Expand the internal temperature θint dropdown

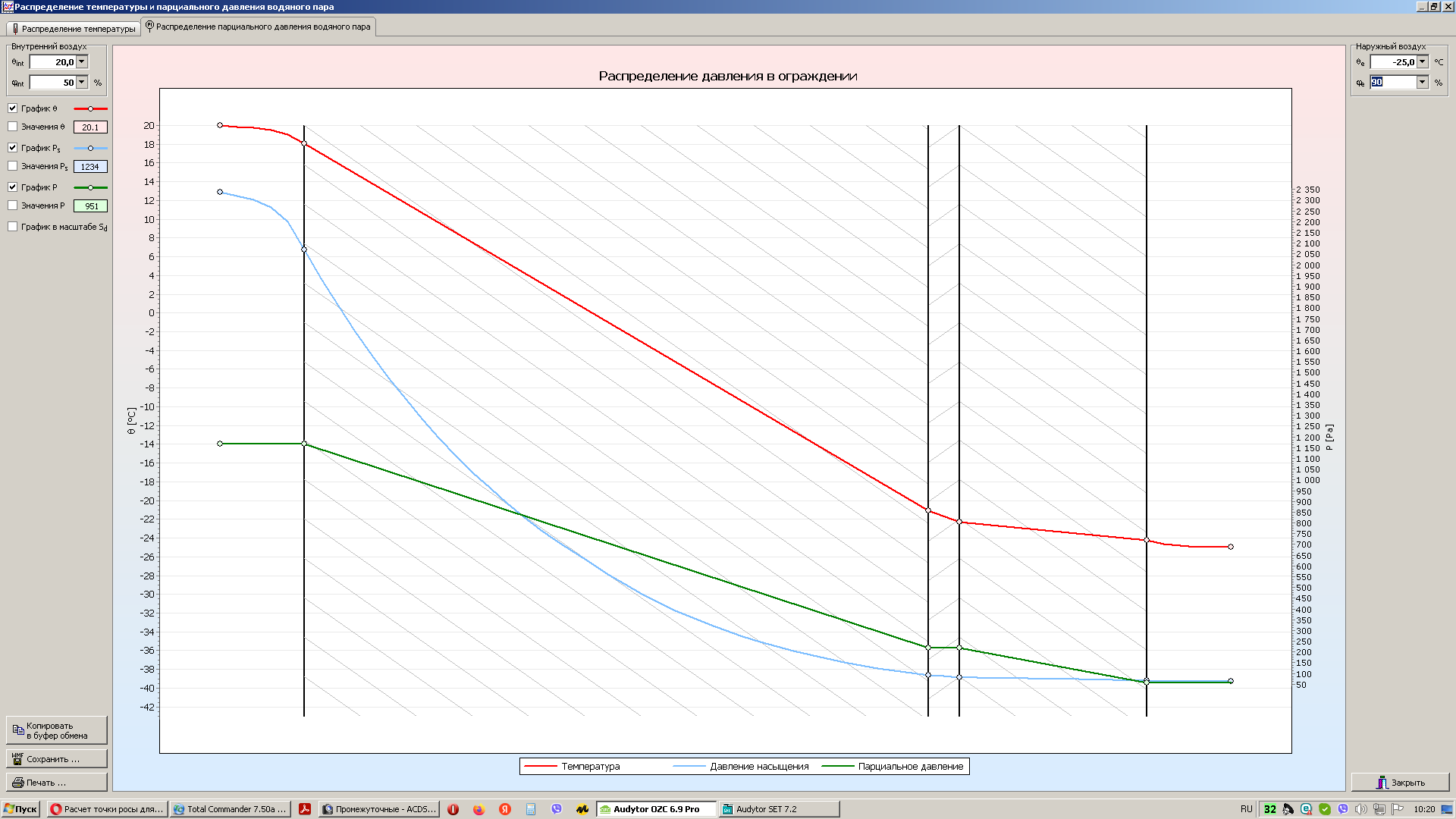pyautogui.click(x=82, y=62)
